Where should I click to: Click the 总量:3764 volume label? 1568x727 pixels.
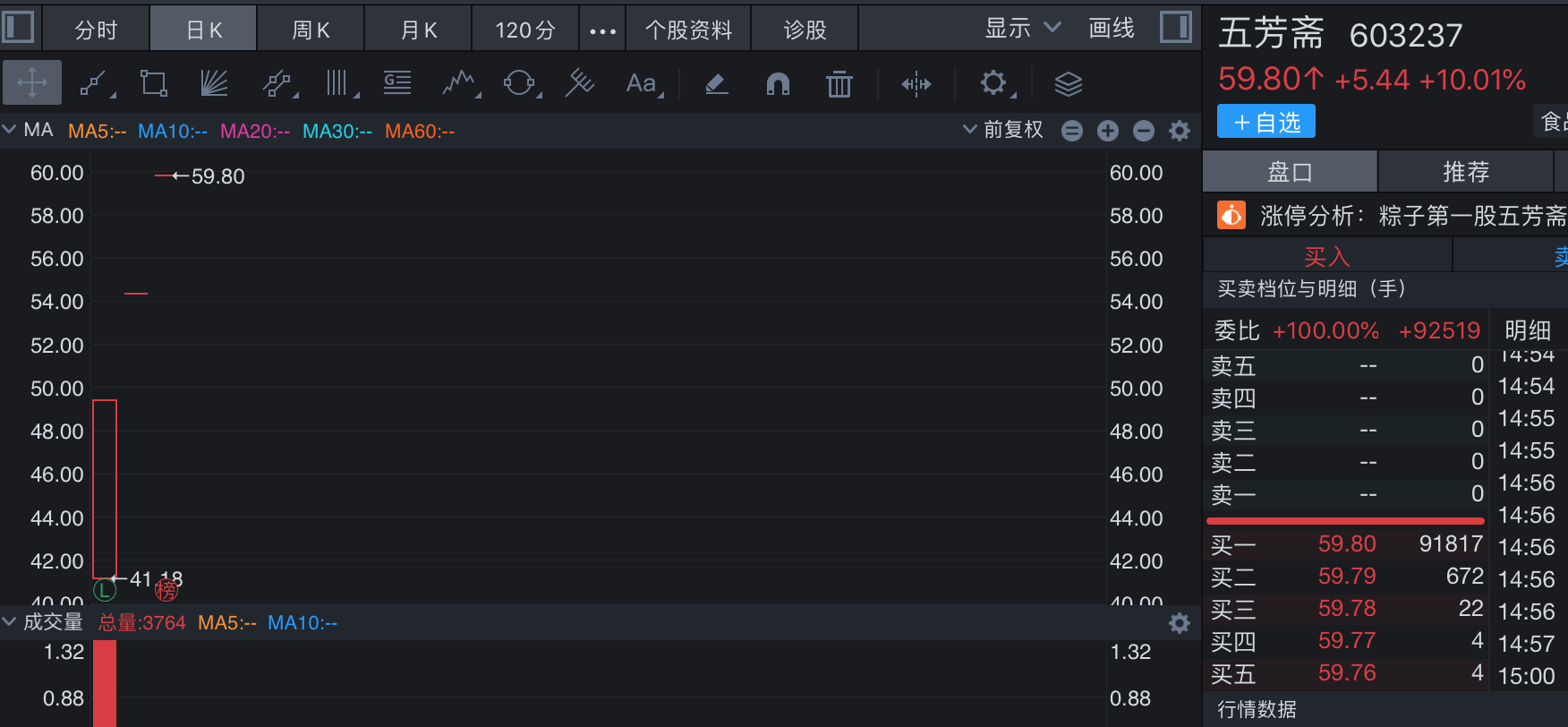point(142,622)
